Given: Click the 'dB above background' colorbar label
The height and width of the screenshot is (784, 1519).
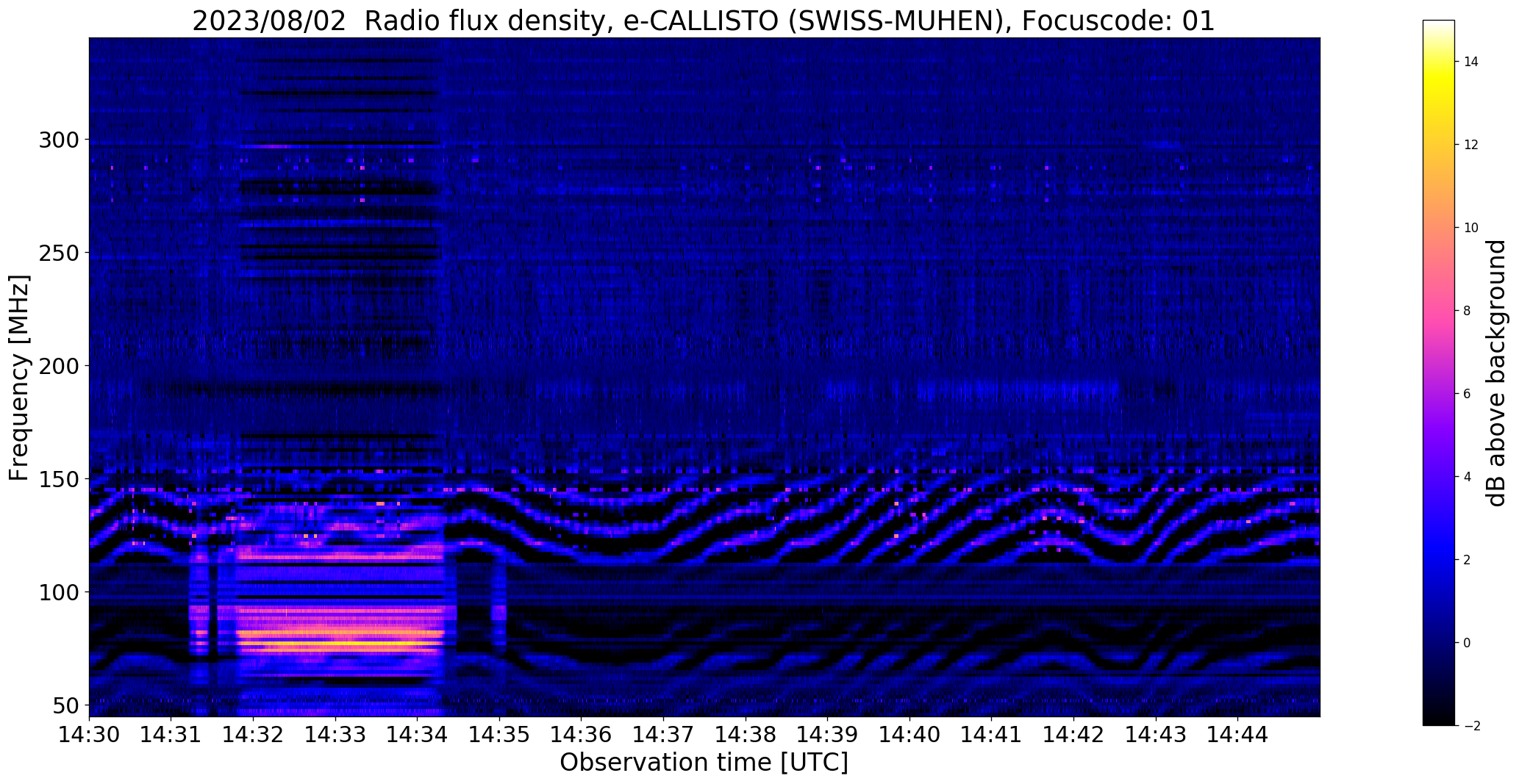Looking at the screenshot, I should (x=1496, y=373).
